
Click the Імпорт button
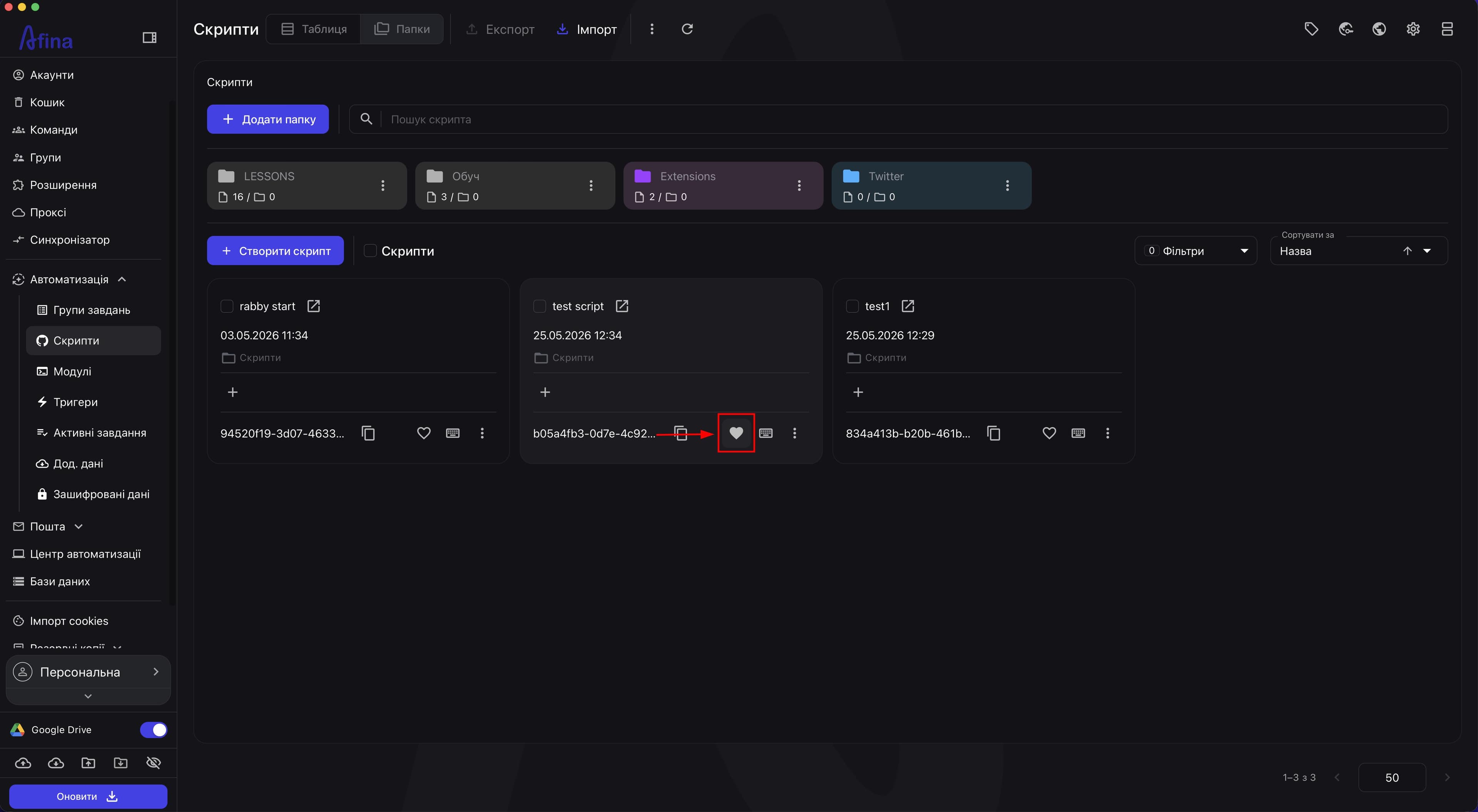[586, 29]
